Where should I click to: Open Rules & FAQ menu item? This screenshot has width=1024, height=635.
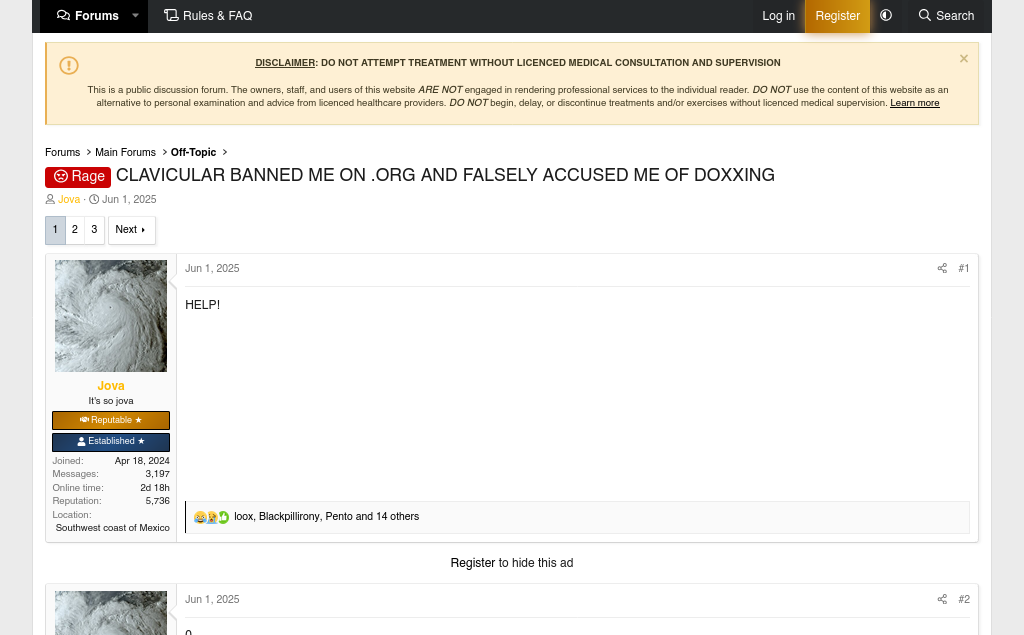[208, 16]
